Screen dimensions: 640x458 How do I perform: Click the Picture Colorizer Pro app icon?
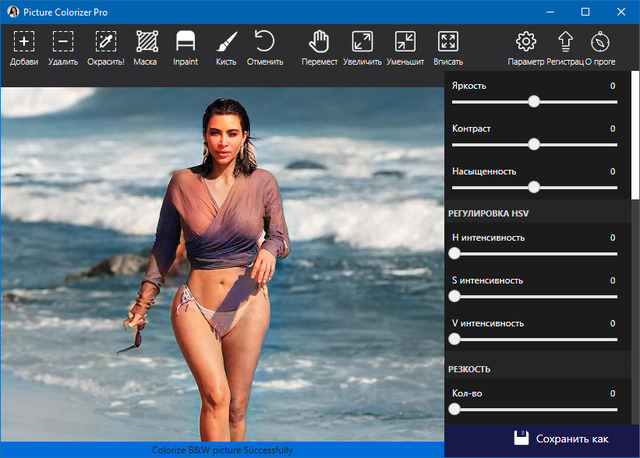coord(13,12)
